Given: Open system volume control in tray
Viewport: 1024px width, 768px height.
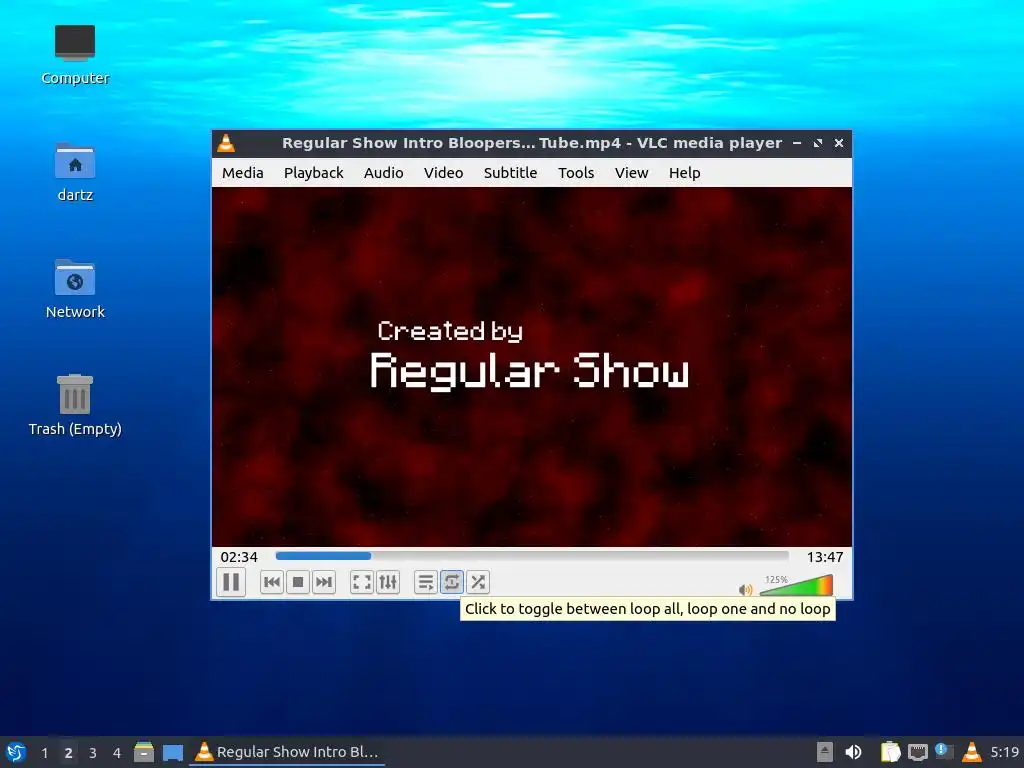Looking at the screenshot, I should point(853,752).
